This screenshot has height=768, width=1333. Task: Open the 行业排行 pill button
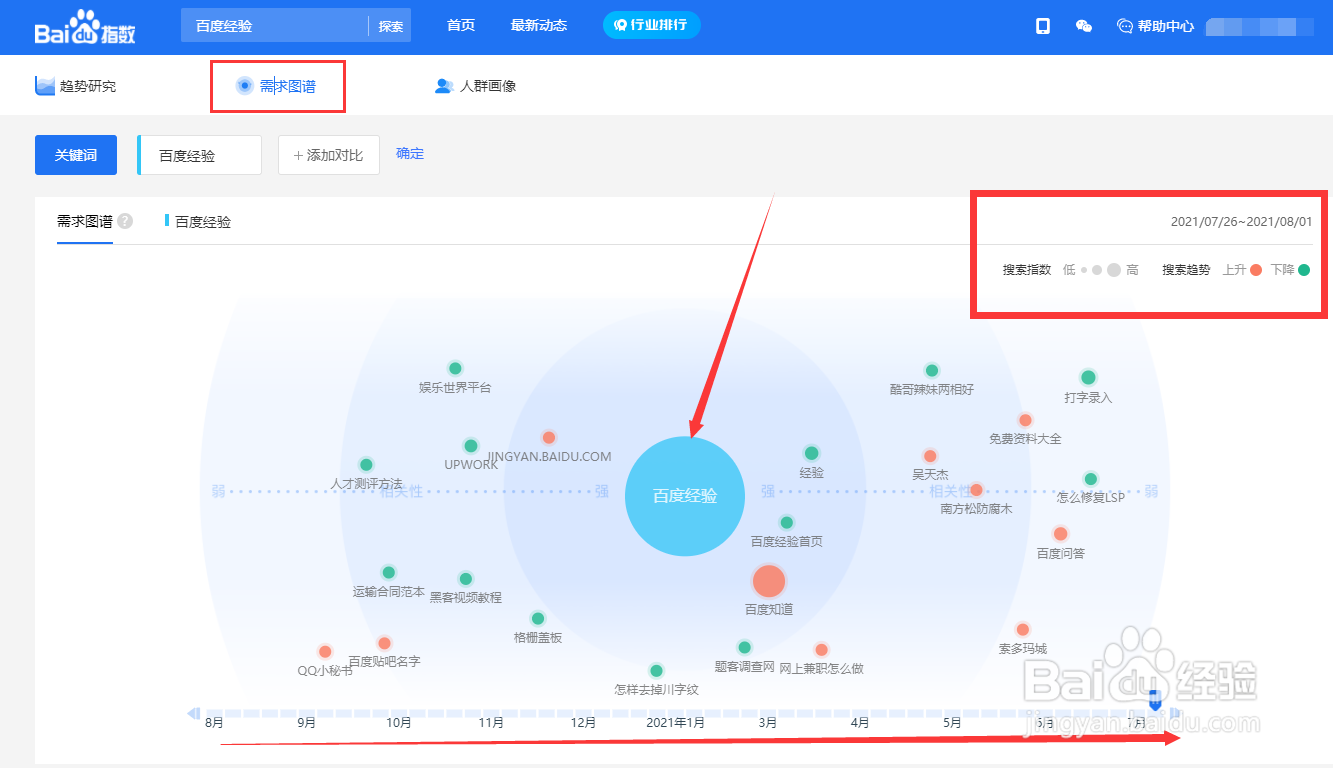[652, 25]
